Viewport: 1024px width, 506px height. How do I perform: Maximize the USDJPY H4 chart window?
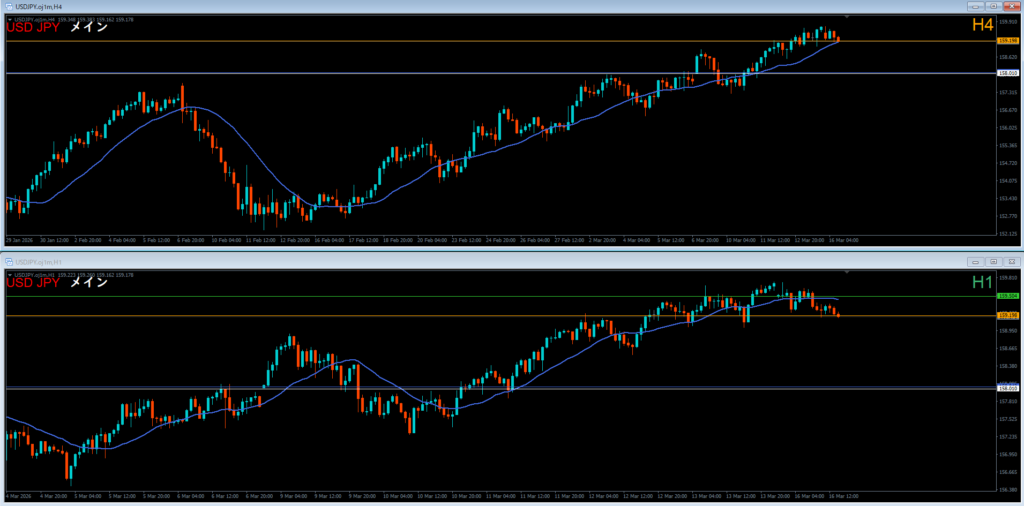[992, 6]
